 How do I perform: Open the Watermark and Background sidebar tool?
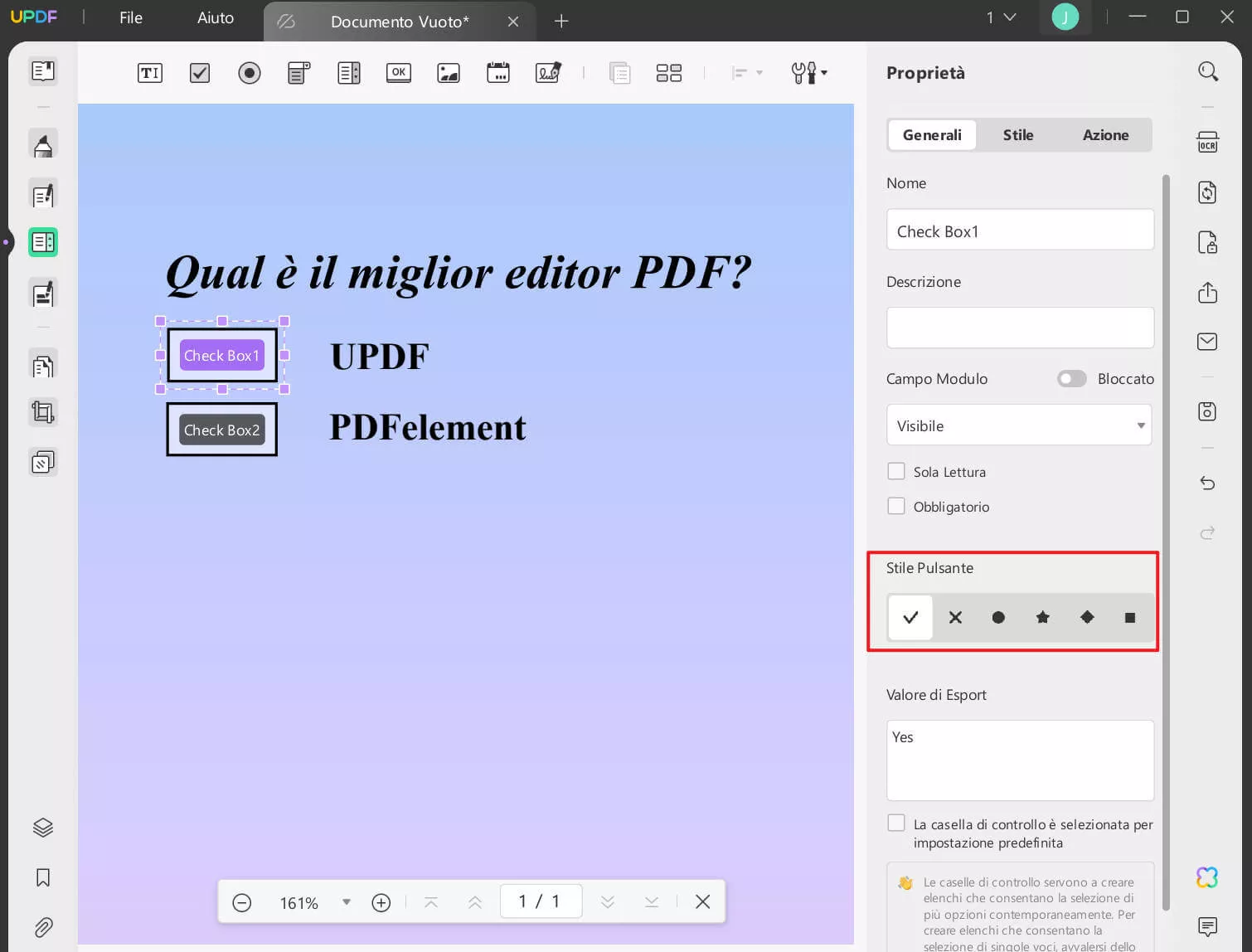pyautogui.click(x=43, y=462)
